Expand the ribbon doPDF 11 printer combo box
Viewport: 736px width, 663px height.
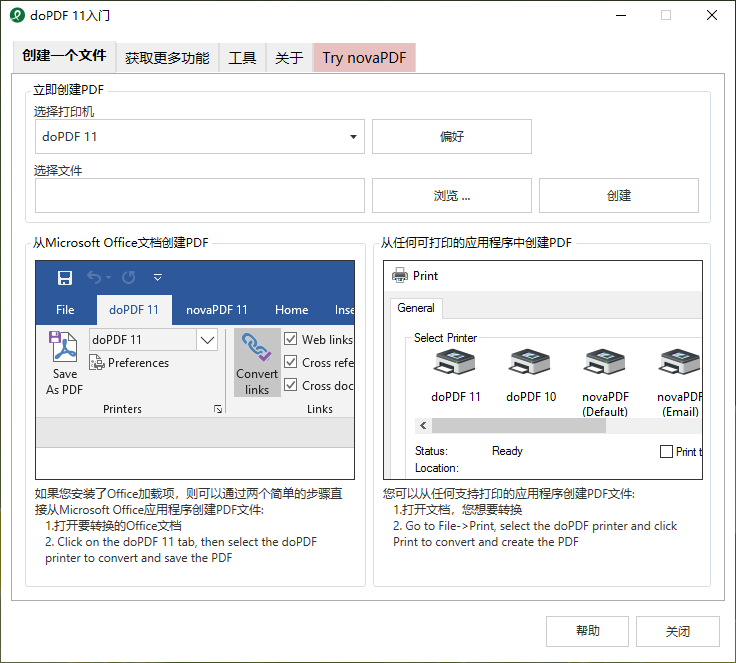[x=207, y=339]
